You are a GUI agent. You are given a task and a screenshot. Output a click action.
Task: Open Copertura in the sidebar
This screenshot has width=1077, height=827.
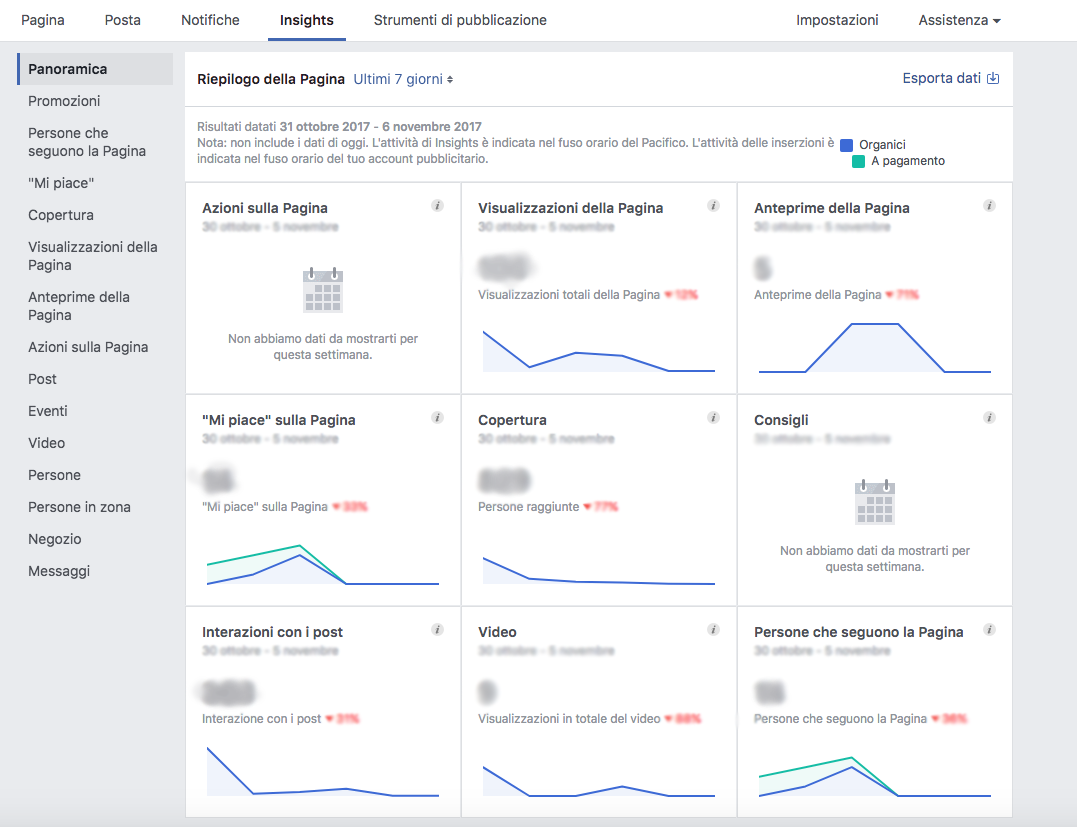click(x=60, y=215)
